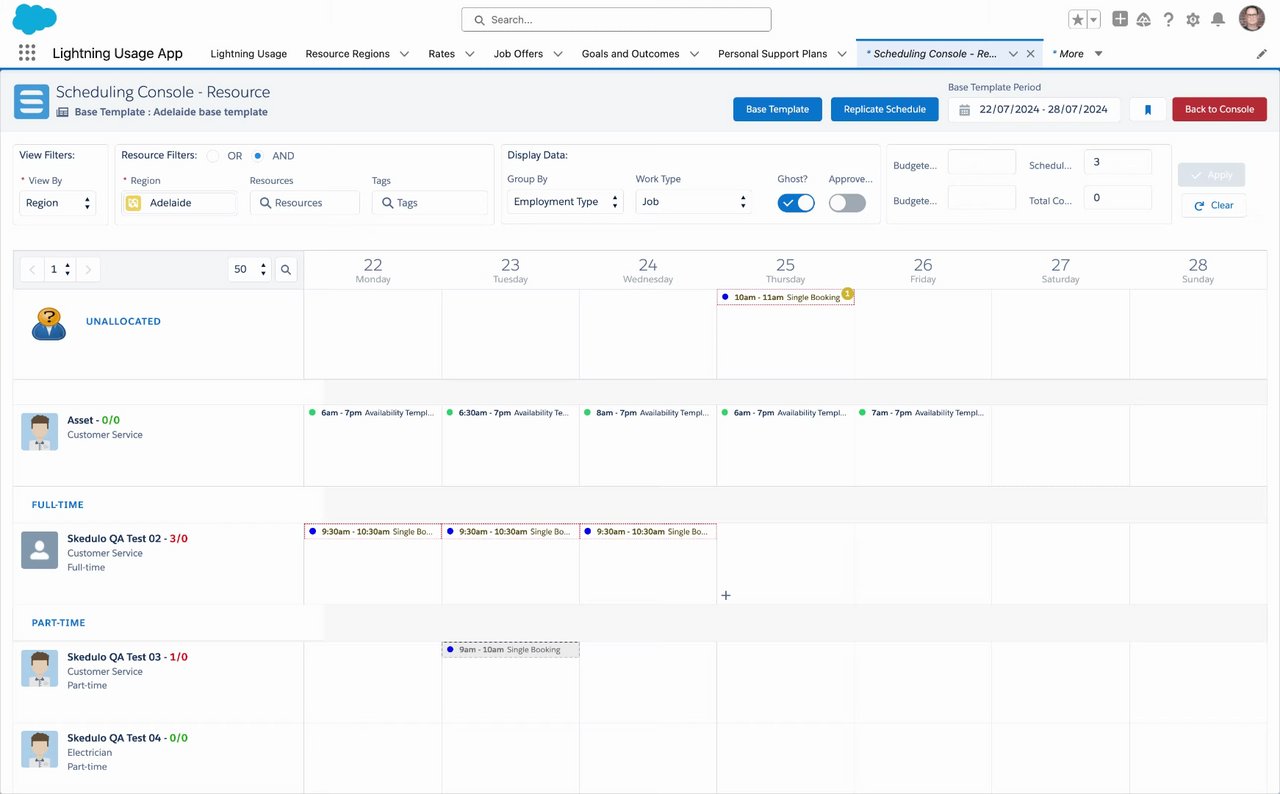Go to next page arrow
Viewport: 1280px width, 794px height.
pyautogui.click(x=88, y=269)
